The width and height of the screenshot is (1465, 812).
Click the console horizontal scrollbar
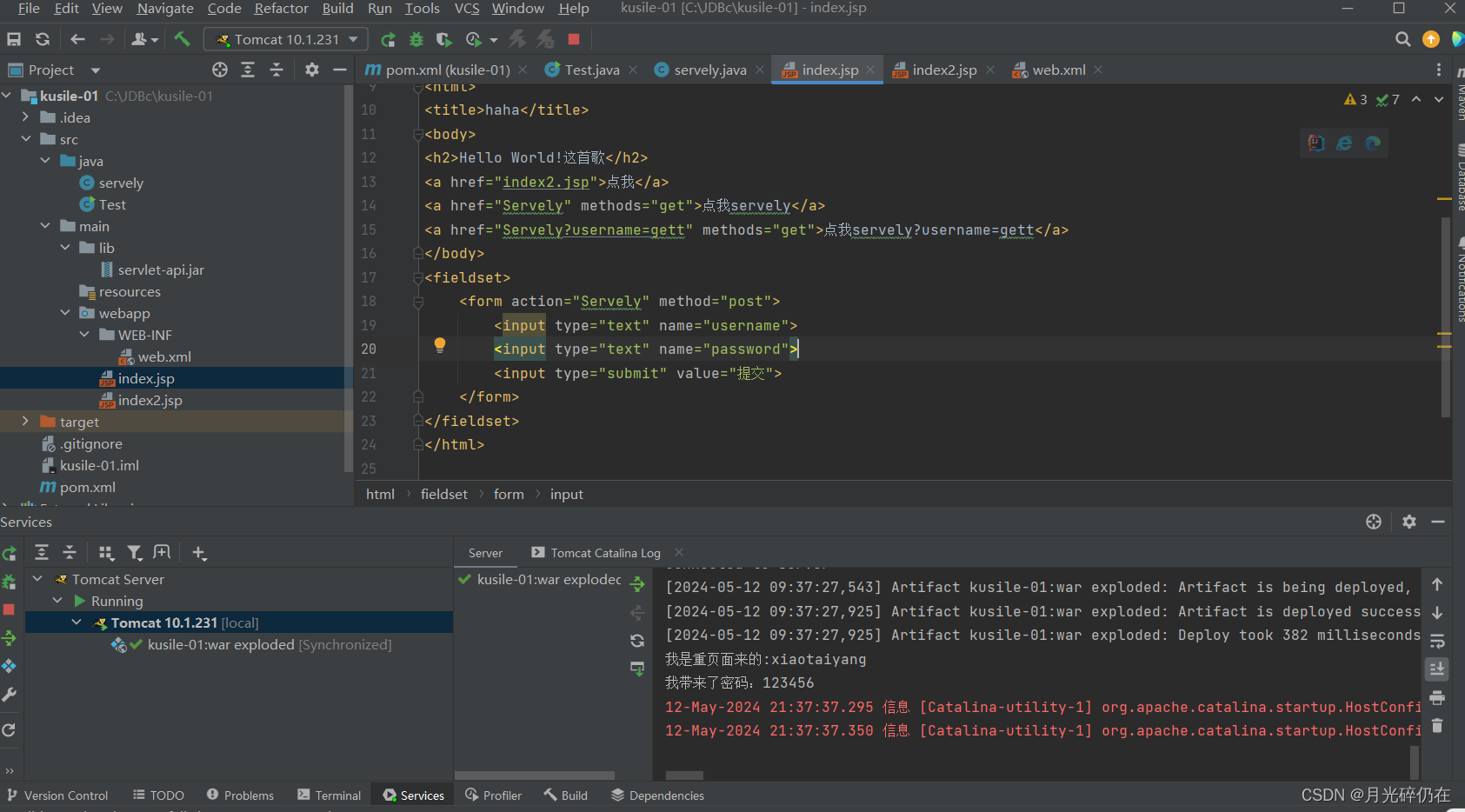[x=684, y=775]
